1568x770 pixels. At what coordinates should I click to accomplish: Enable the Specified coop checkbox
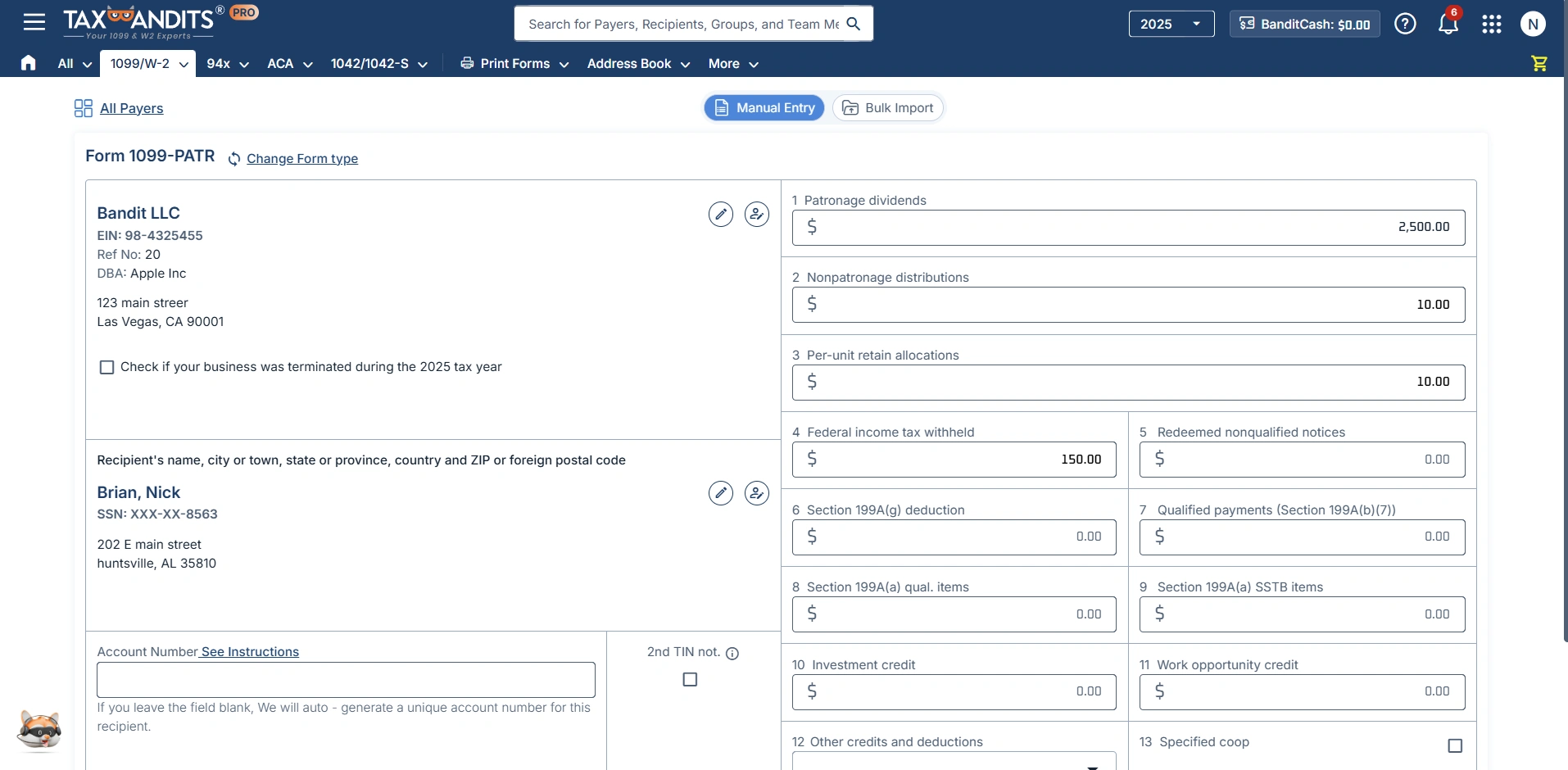click(x=1455, y=745)
